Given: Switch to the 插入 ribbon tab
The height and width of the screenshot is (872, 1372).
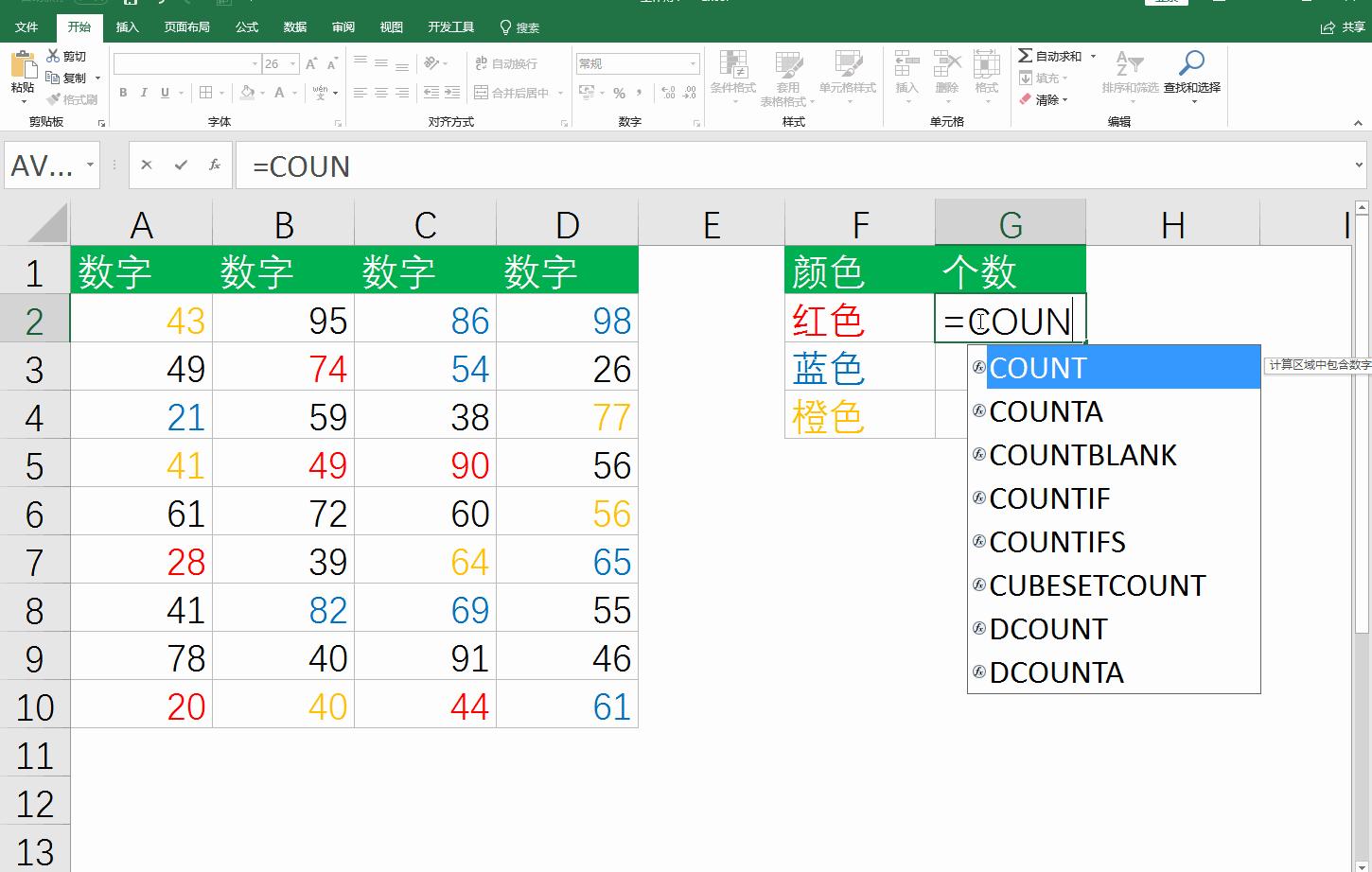Looking at the screenshot, I should click(x=128, y=27).
